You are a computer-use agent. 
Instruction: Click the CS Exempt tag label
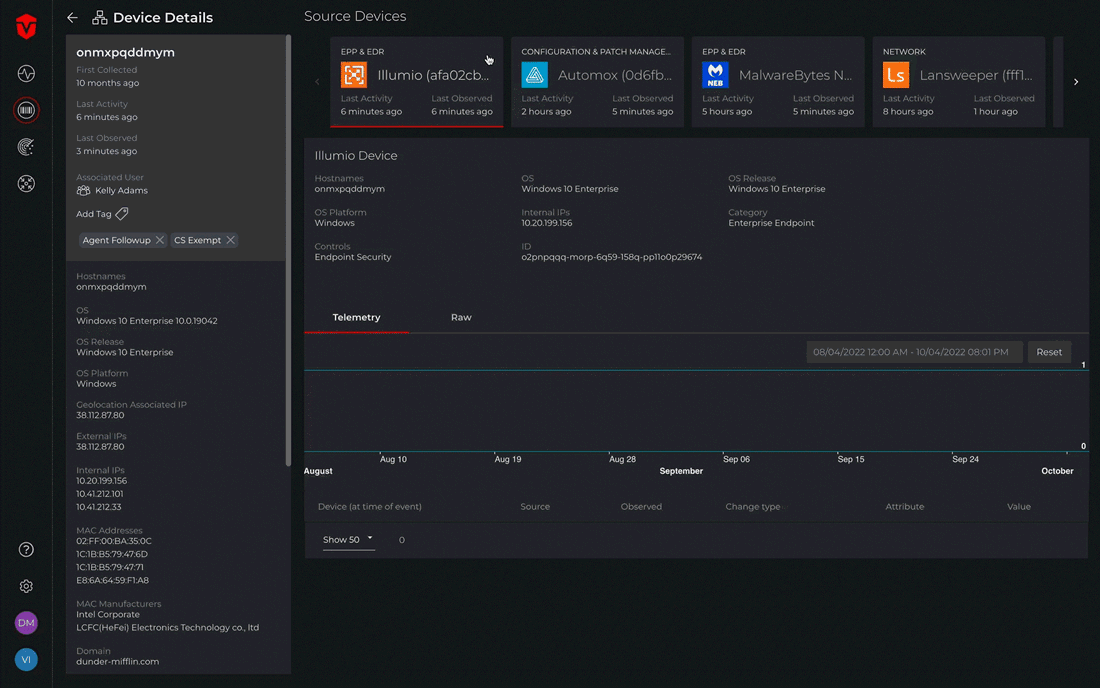click(x=197, y=240)
